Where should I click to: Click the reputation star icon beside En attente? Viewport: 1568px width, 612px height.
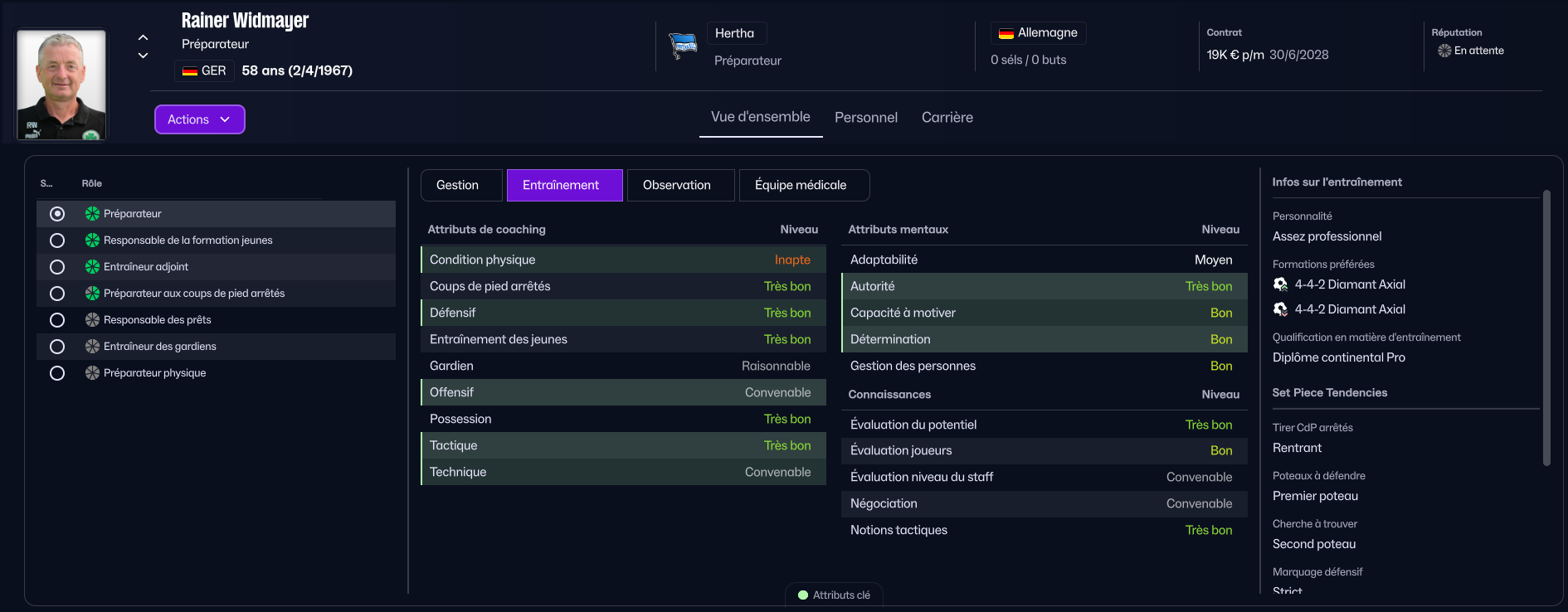point(1444,51)
